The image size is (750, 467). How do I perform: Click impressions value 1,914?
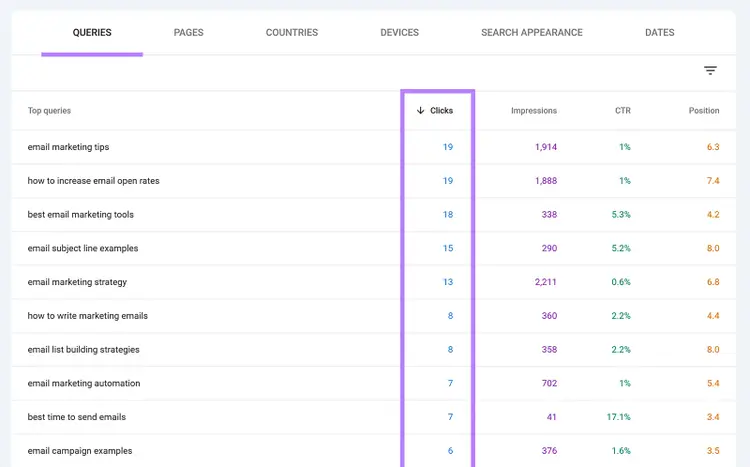click(546, 147)
